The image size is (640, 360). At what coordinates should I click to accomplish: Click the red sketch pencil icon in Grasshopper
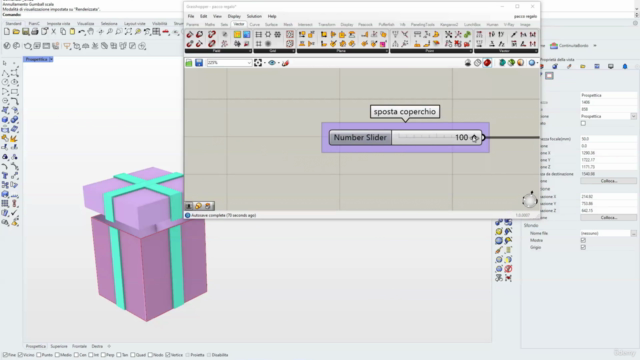pos(285,63)
